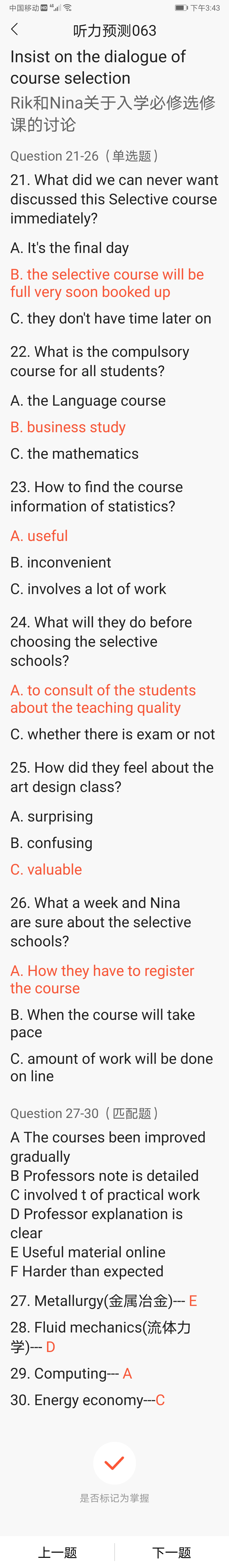Screen dimensions: 229x1568
Task: Choose C. whether there is exam or not
Action: [x=112, y=734]
